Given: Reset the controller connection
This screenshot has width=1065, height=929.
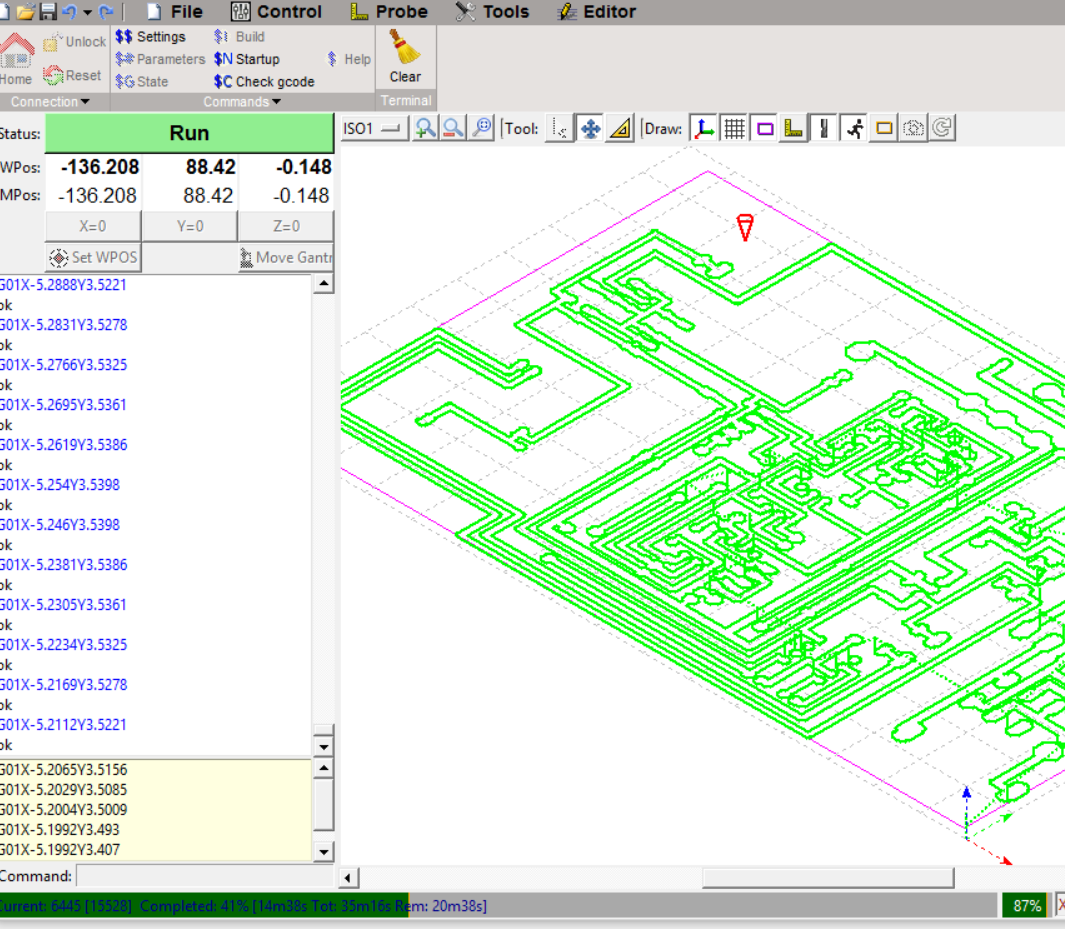Looking at the screenshot, I should pyautogui.click(x=72, y=75).
